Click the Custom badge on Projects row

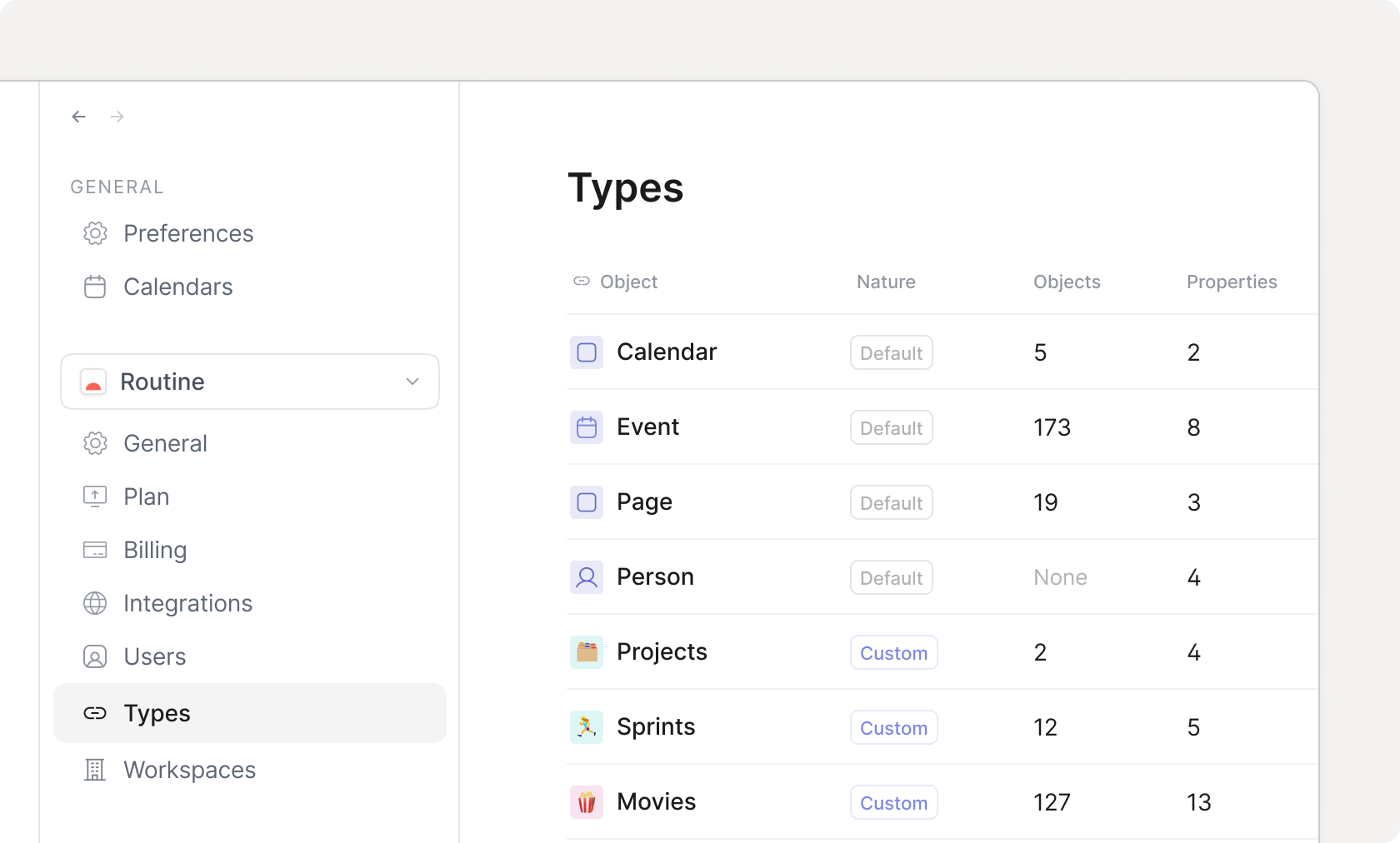(x=893, y=653)
